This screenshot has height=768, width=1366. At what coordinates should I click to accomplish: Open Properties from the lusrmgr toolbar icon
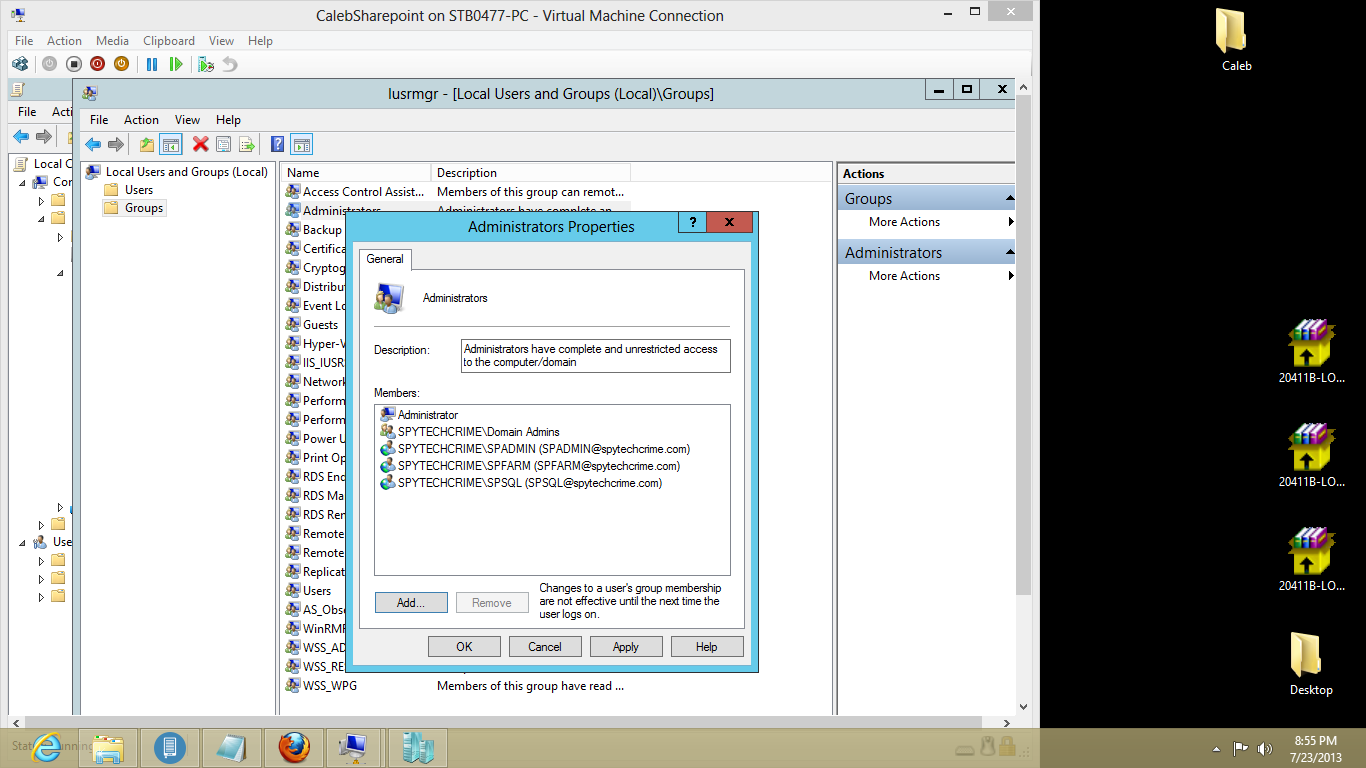223,144
